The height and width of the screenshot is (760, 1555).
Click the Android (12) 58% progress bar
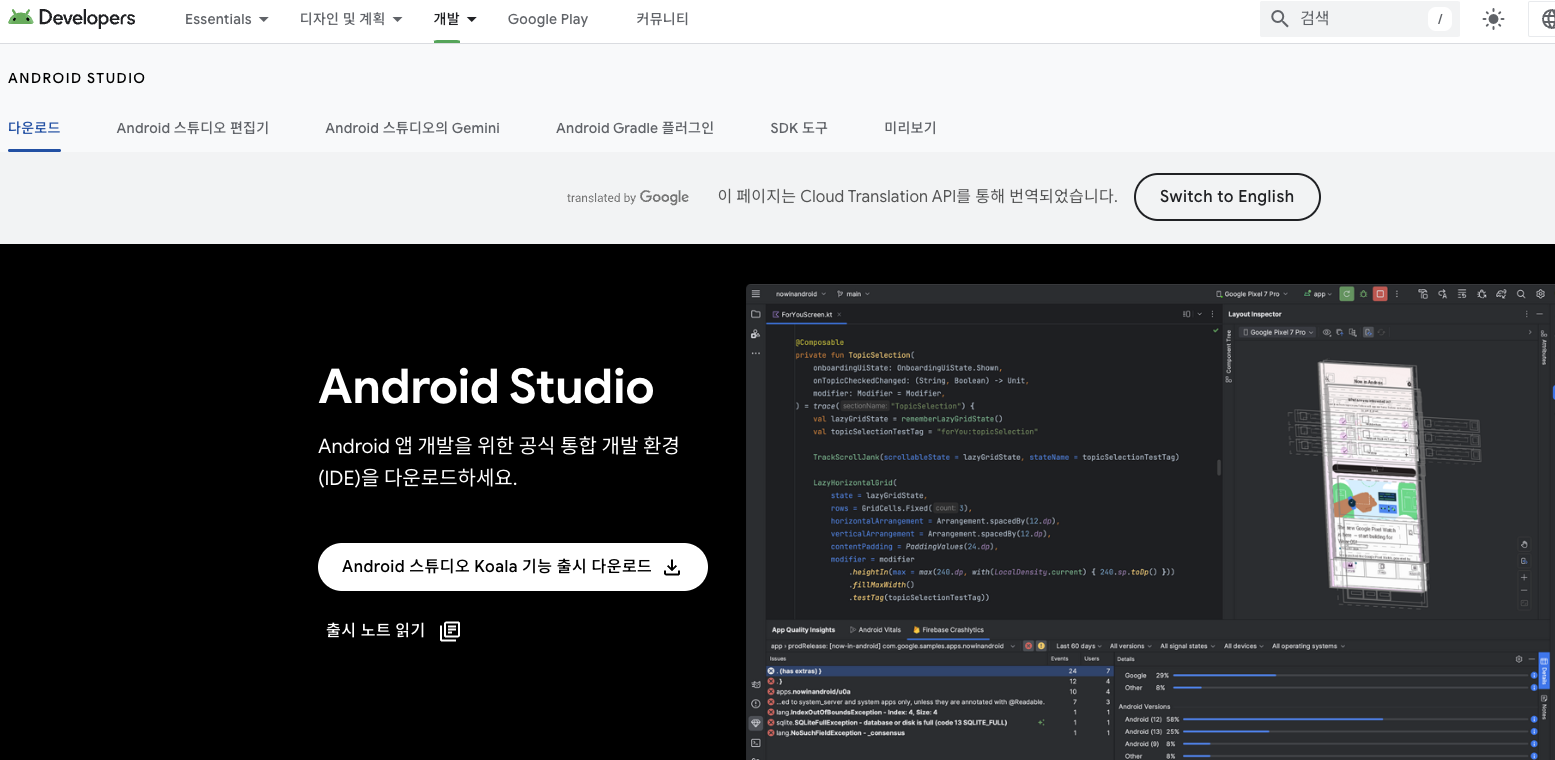point(1357,719)
